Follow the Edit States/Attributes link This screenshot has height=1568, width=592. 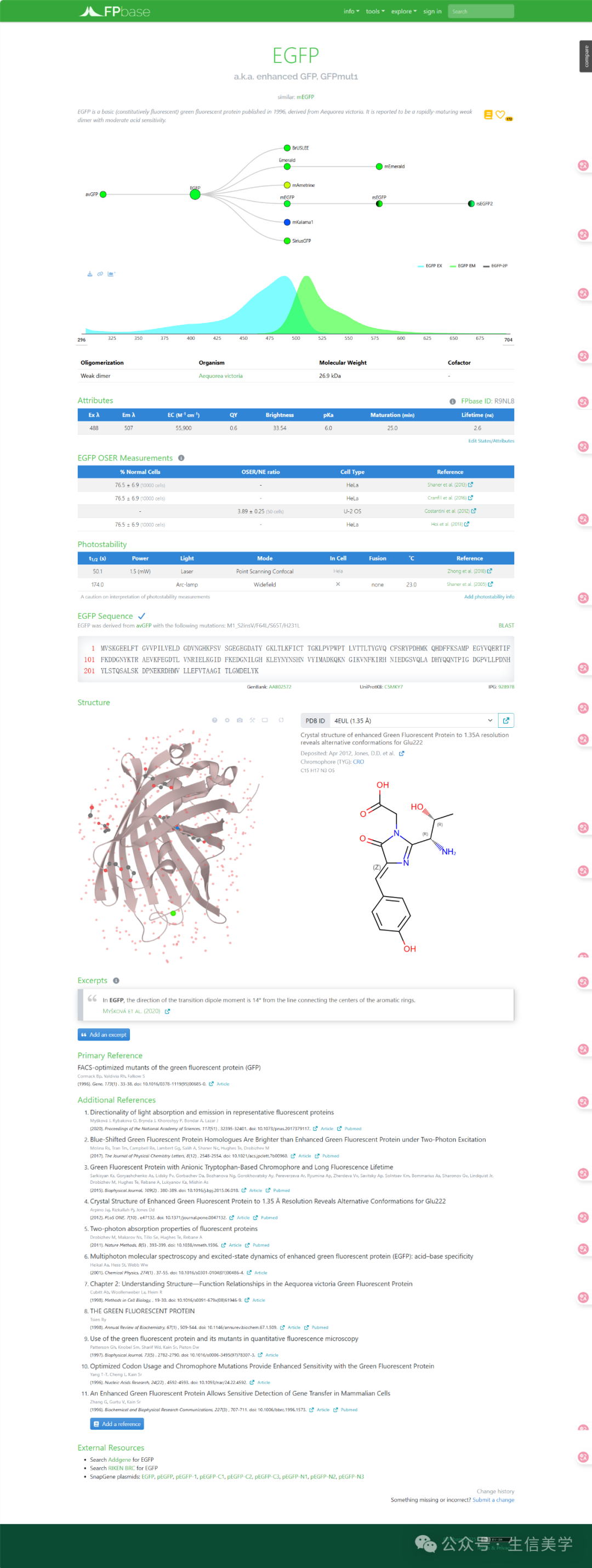[x=491, y=441]
